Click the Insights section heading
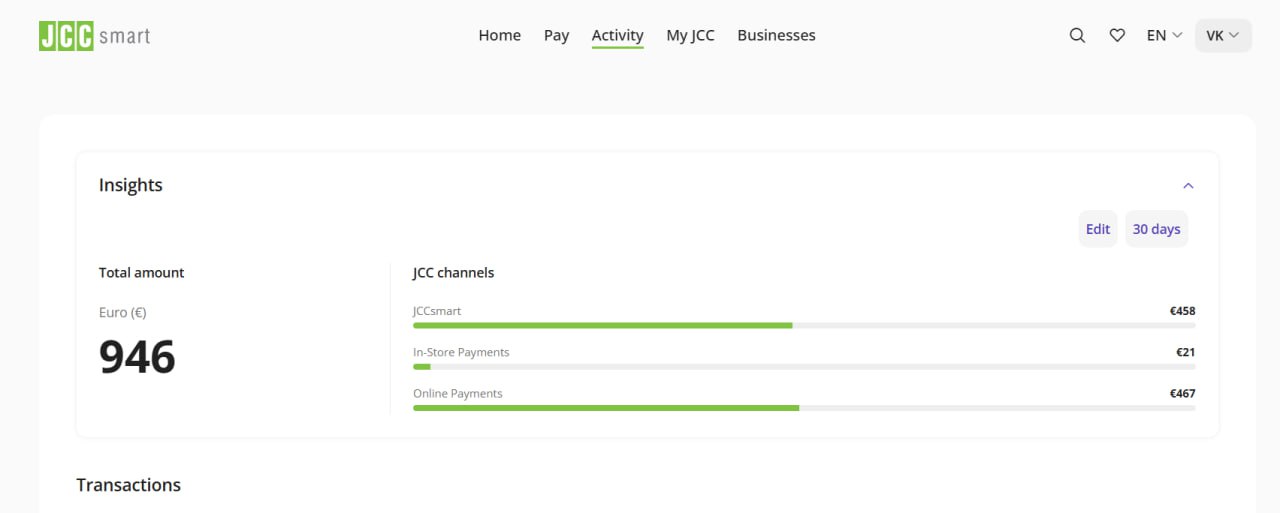This screenshot has height=513, width=1280. click(130, 185)
